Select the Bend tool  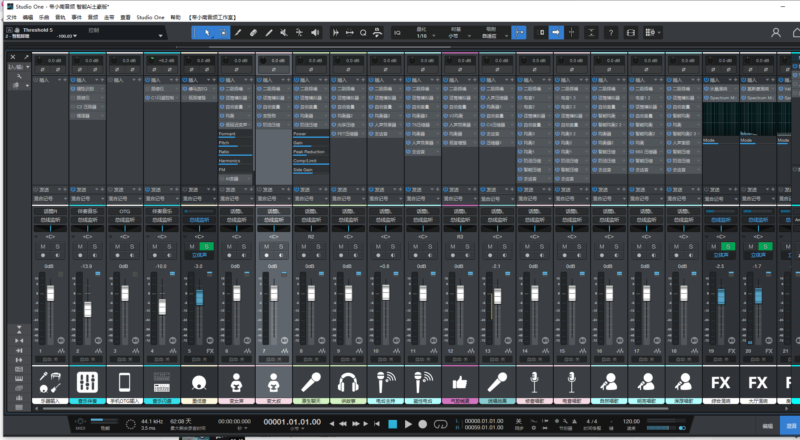[299, 33]
